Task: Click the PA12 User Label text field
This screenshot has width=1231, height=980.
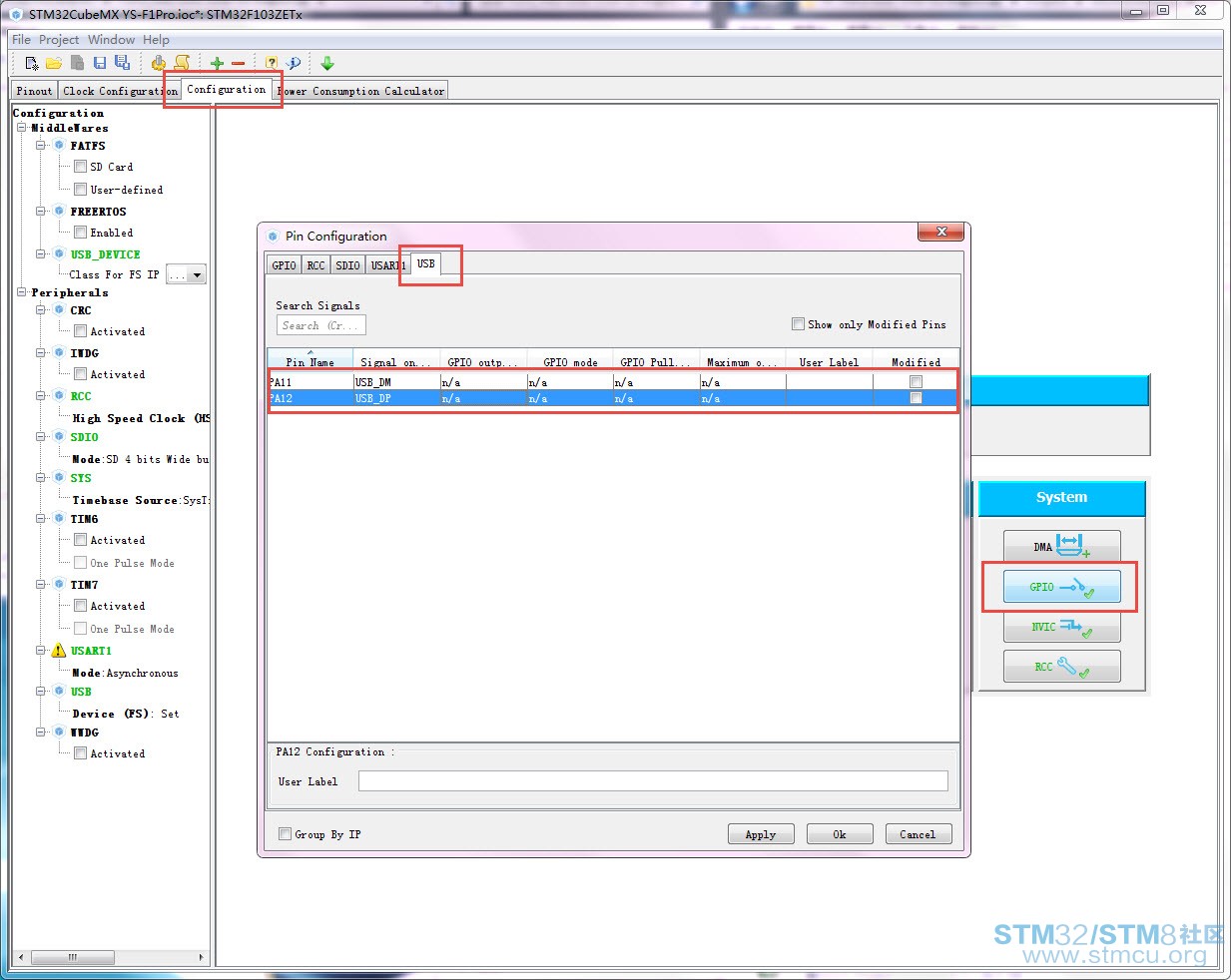Action: pyautogui.click(x=653, y=781)
